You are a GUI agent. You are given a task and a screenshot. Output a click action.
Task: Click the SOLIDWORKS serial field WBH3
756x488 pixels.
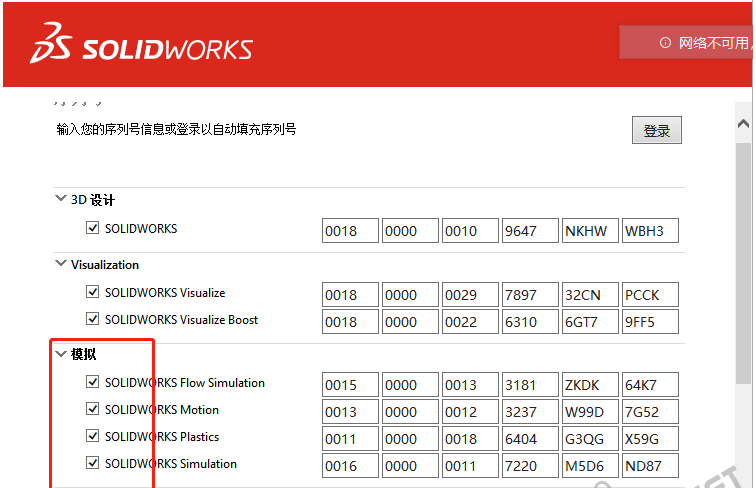coord(650,230)
